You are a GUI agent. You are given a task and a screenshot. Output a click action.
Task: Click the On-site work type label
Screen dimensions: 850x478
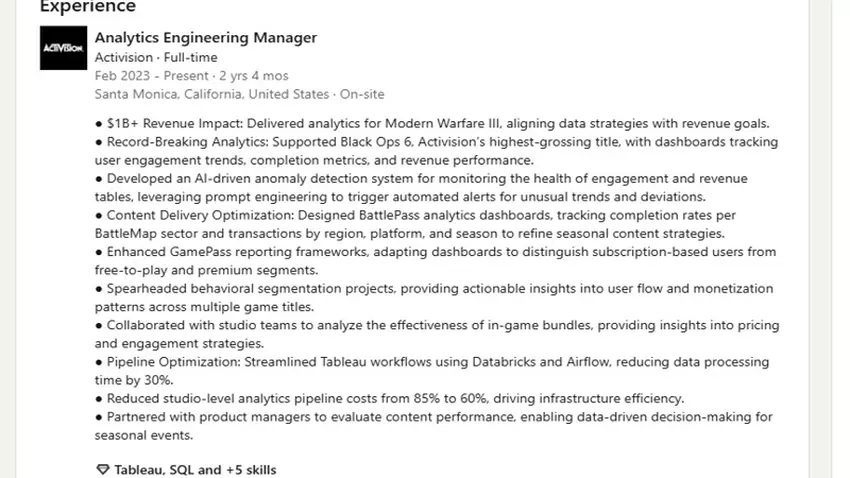pos(362,94)
